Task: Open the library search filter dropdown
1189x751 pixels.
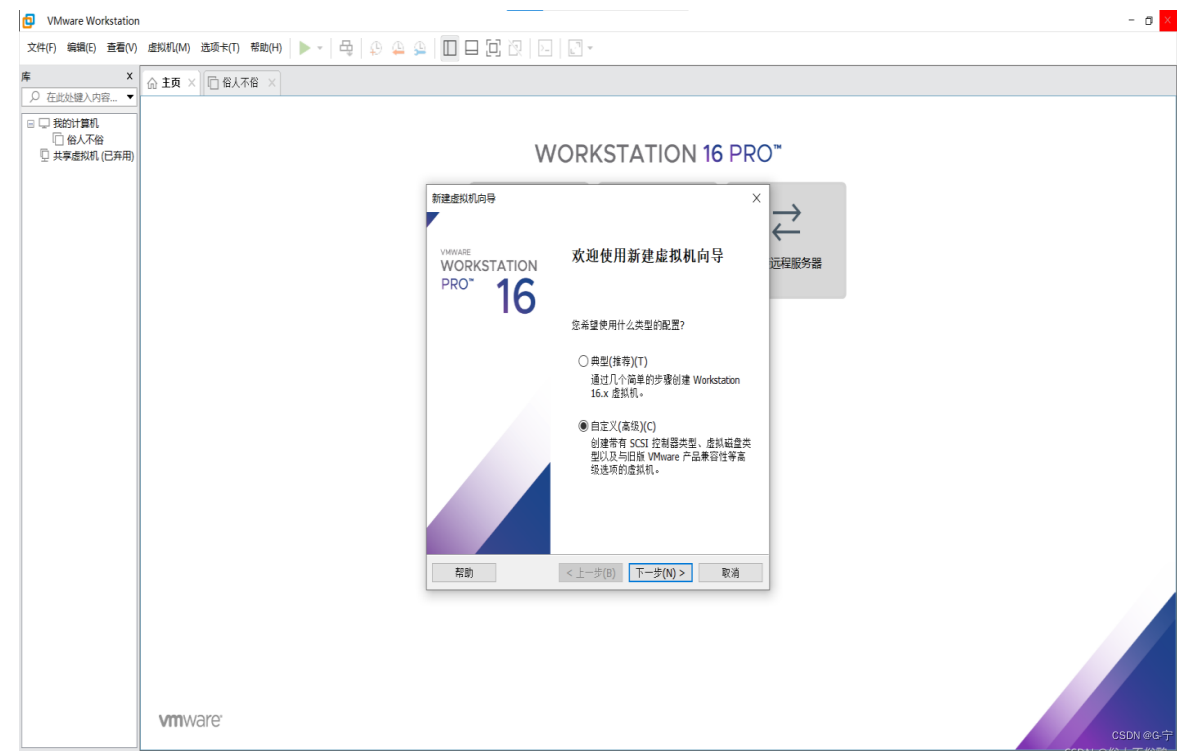Action: tap(130, 97)
